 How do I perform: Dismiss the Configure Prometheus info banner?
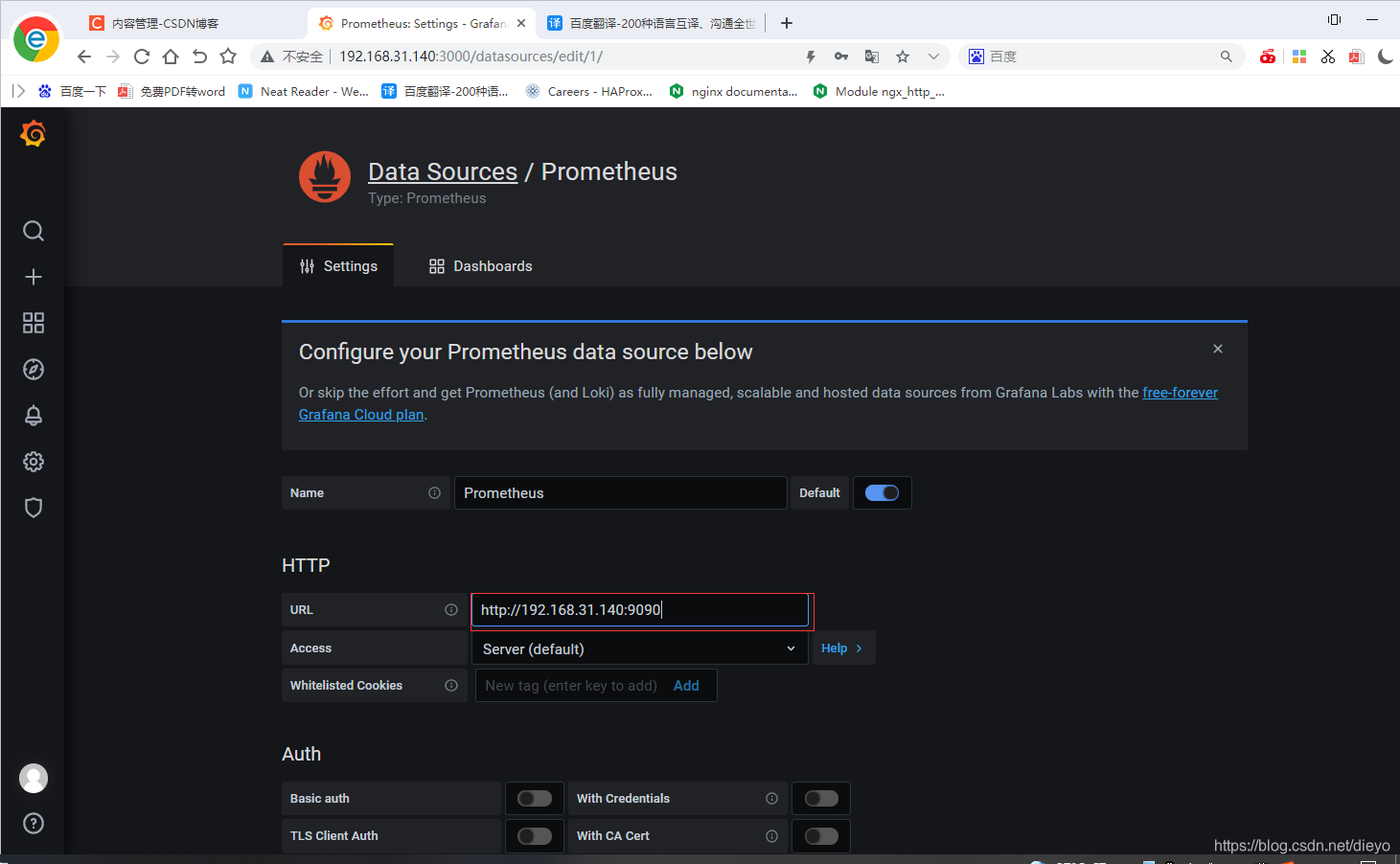[x=1218, y=349]
